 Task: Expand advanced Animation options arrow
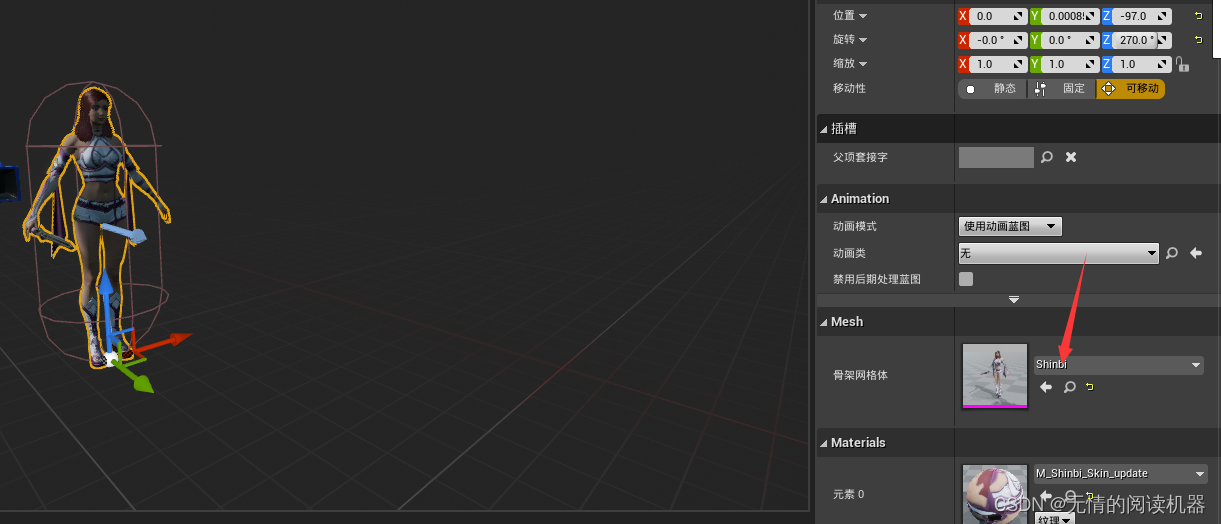(x=1014, y=299)
